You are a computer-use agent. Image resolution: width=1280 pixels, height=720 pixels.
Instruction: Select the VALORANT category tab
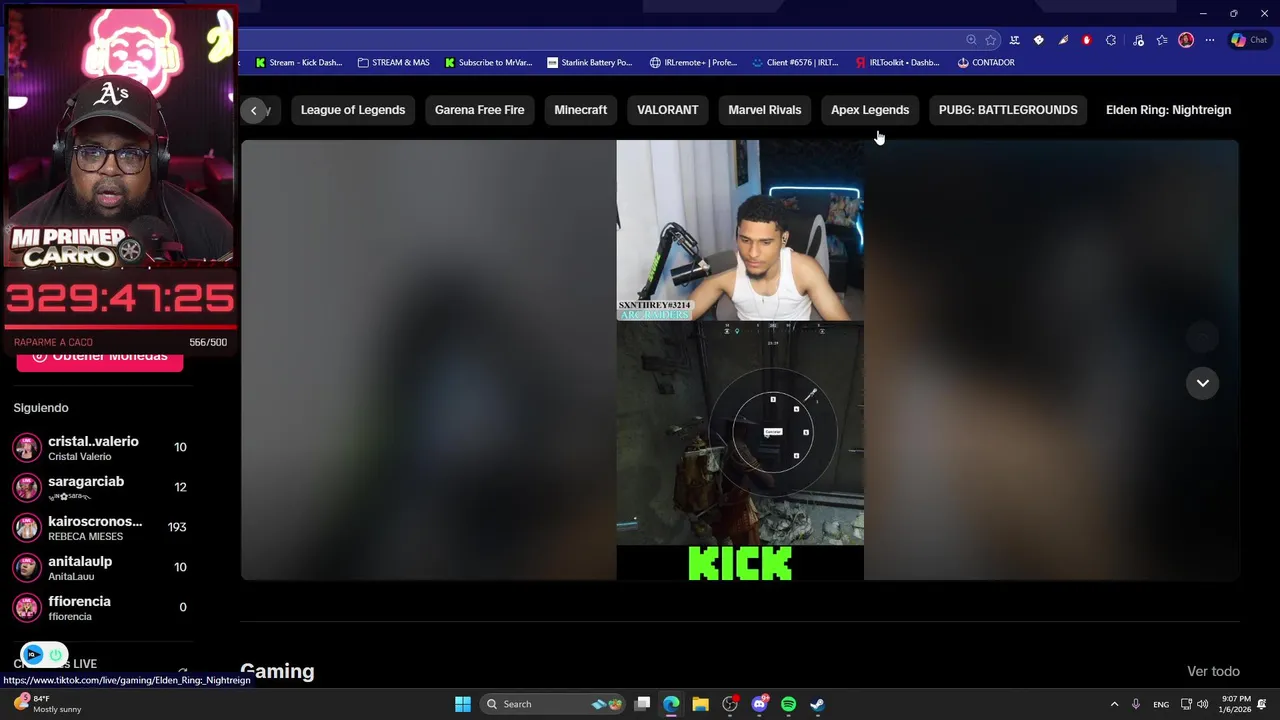[x=667, y=110]
